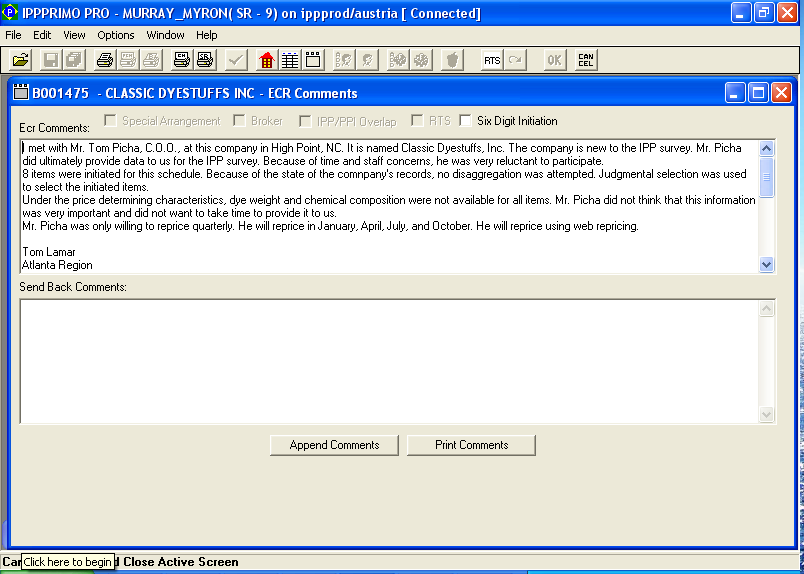Click the grayed-out save all disks icon
804x574 pixels.
pos(74,60)
